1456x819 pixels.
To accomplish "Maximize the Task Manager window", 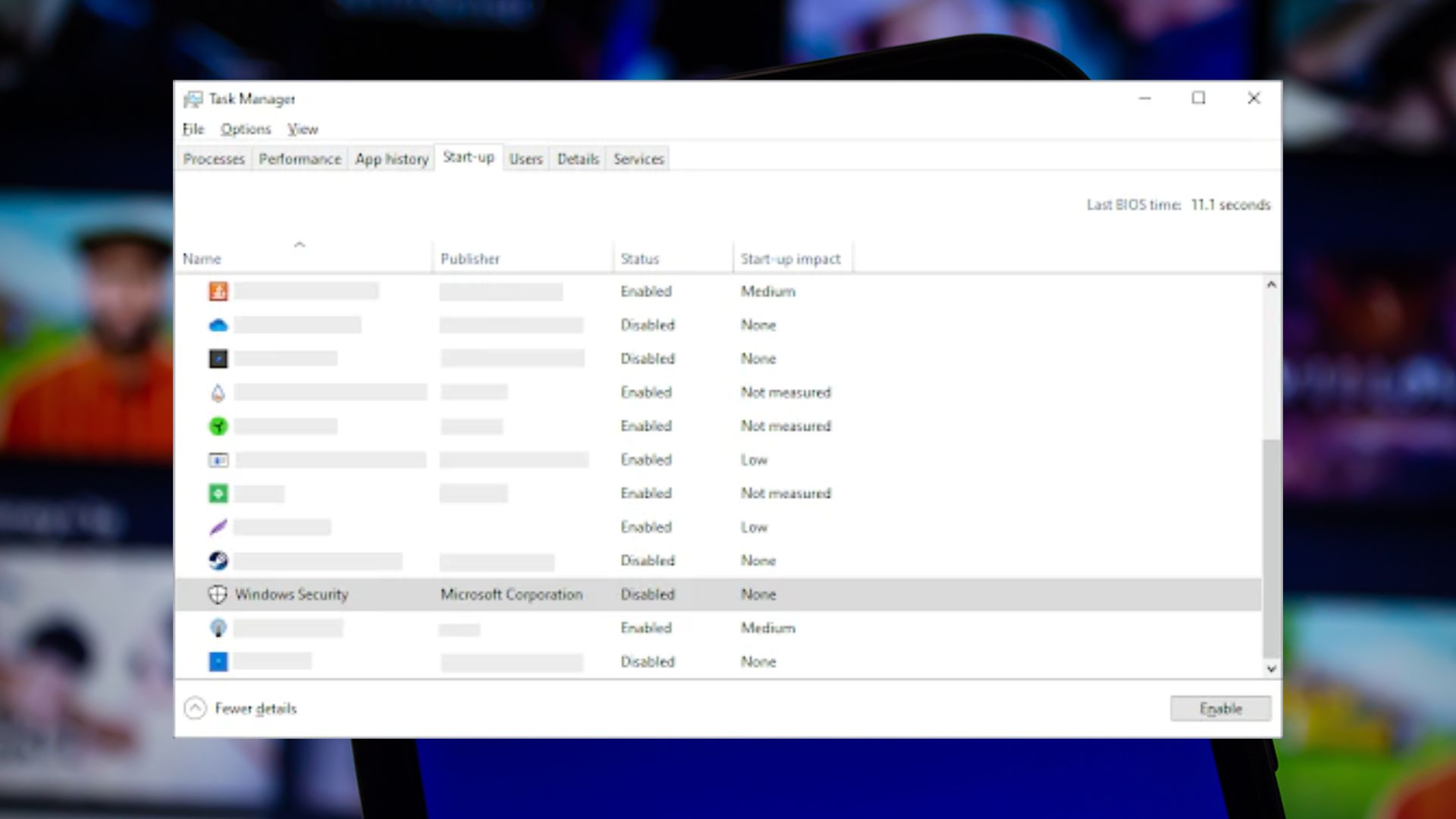I will pos(1199,99).
